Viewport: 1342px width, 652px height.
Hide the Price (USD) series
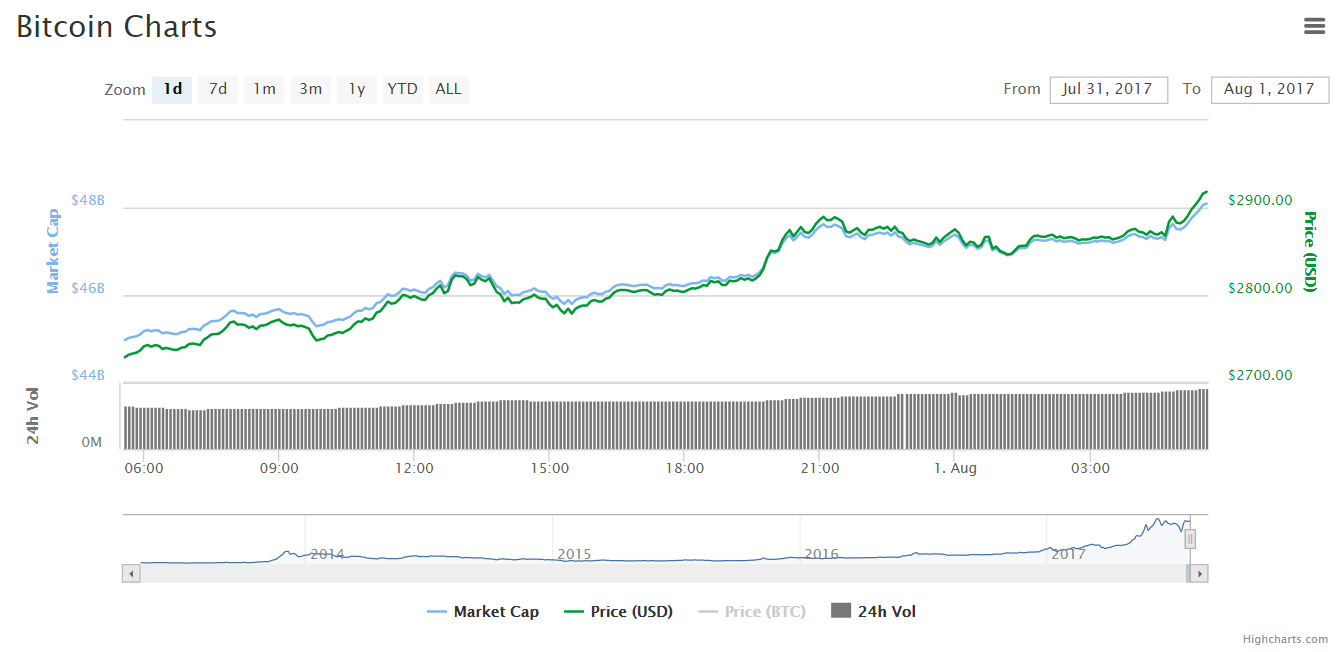618,612
